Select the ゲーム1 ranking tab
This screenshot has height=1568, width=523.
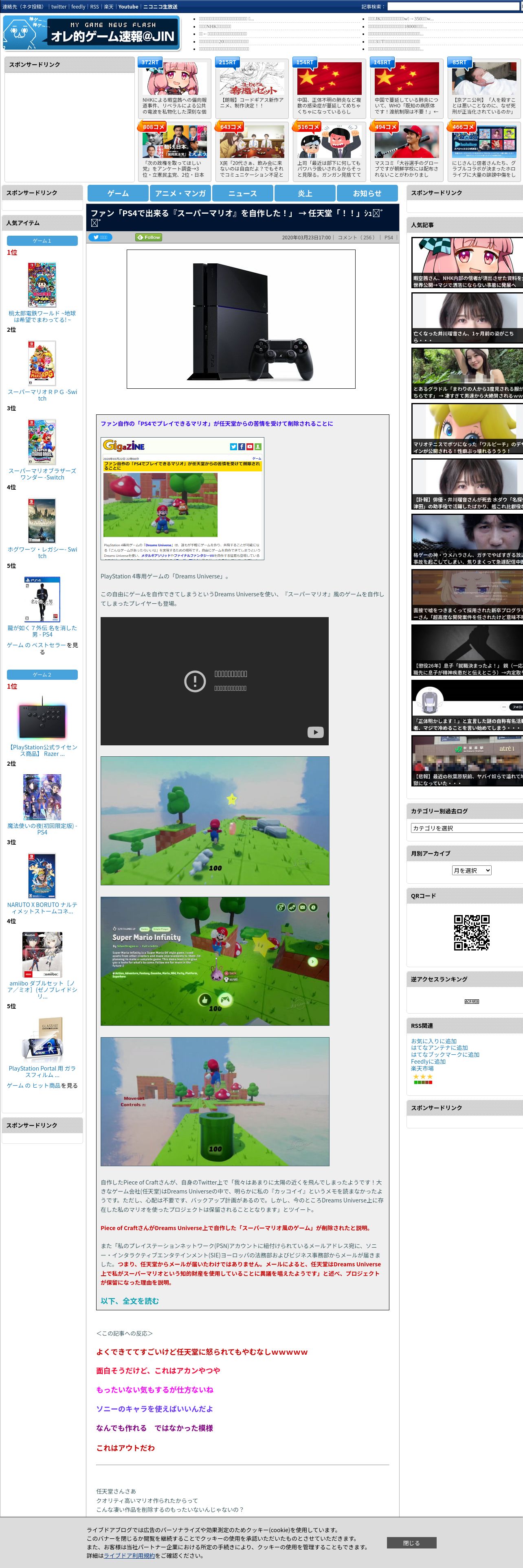[x=42, y=241]
